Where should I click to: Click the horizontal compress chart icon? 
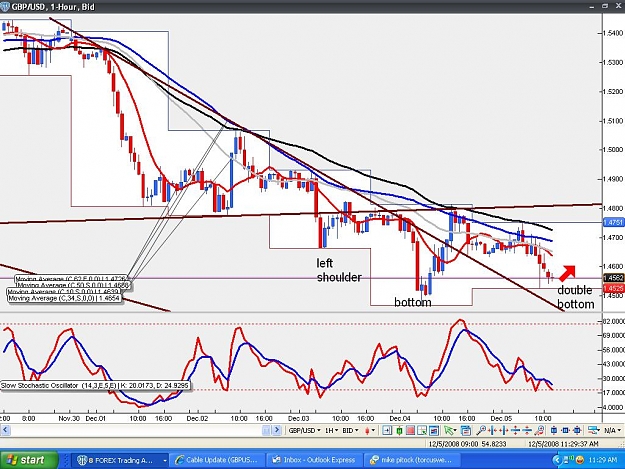pos(493,430)
